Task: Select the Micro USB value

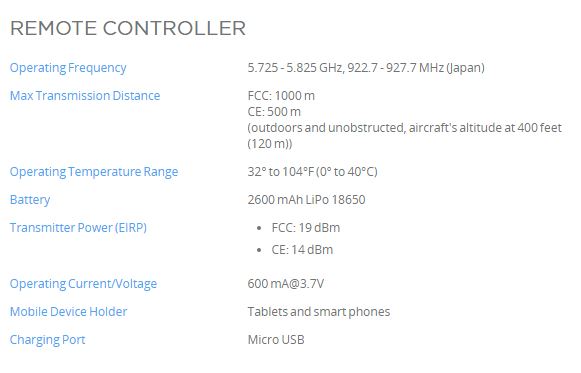Action: click(x=276, y=340)
